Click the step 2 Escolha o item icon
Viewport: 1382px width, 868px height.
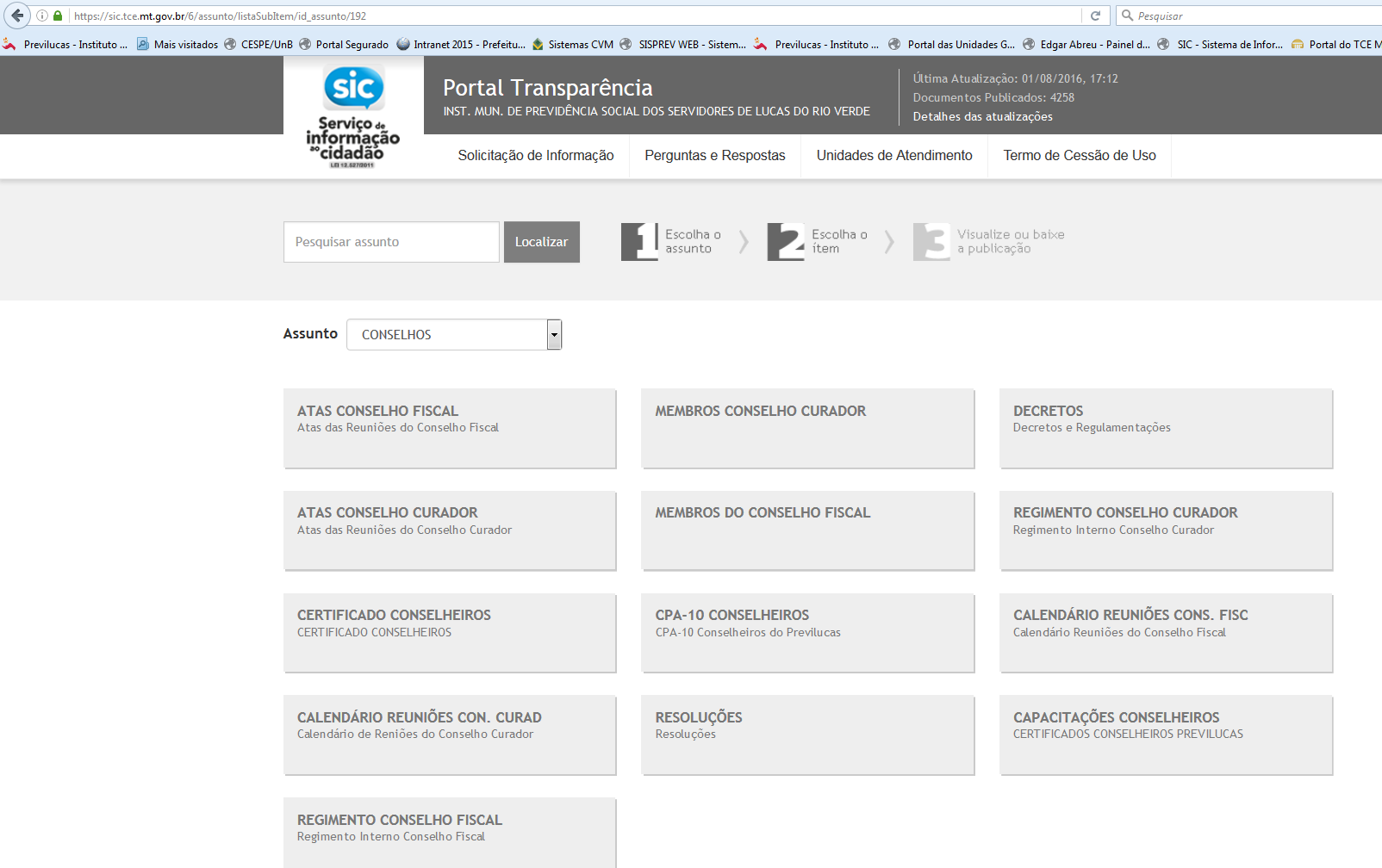point(786,242)
